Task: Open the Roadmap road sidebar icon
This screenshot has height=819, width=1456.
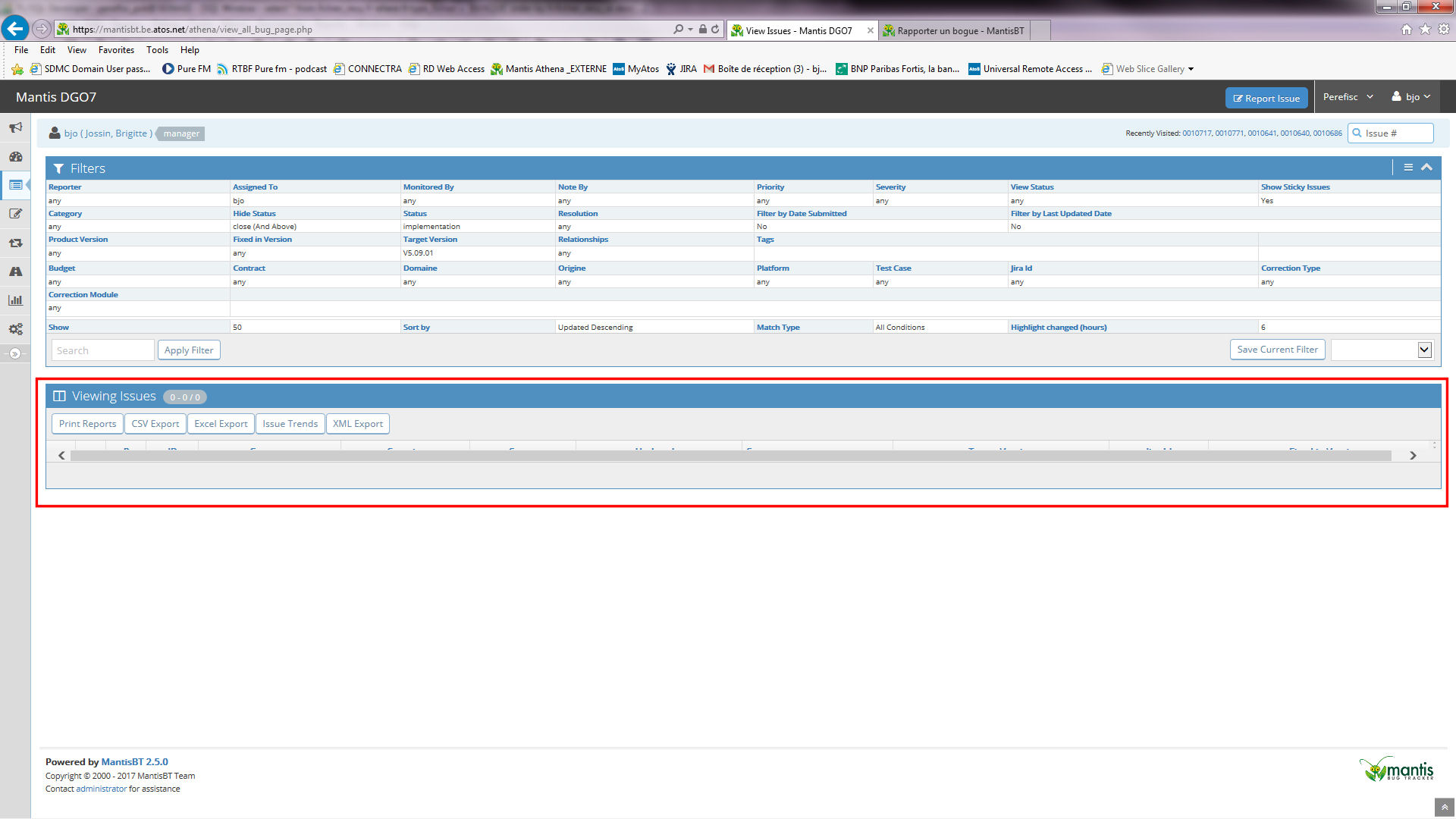Action: pos(15,271)
